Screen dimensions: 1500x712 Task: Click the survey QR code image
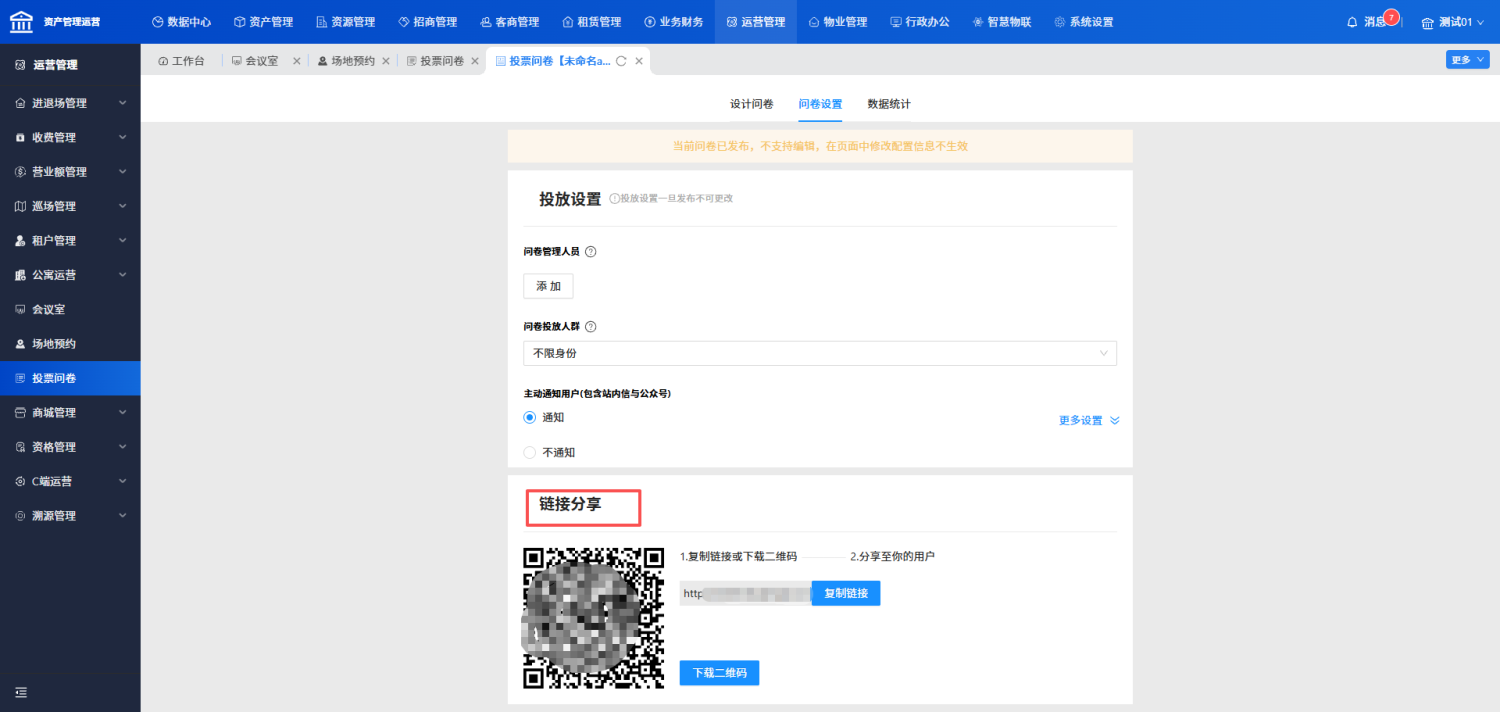tap(594, 617)
